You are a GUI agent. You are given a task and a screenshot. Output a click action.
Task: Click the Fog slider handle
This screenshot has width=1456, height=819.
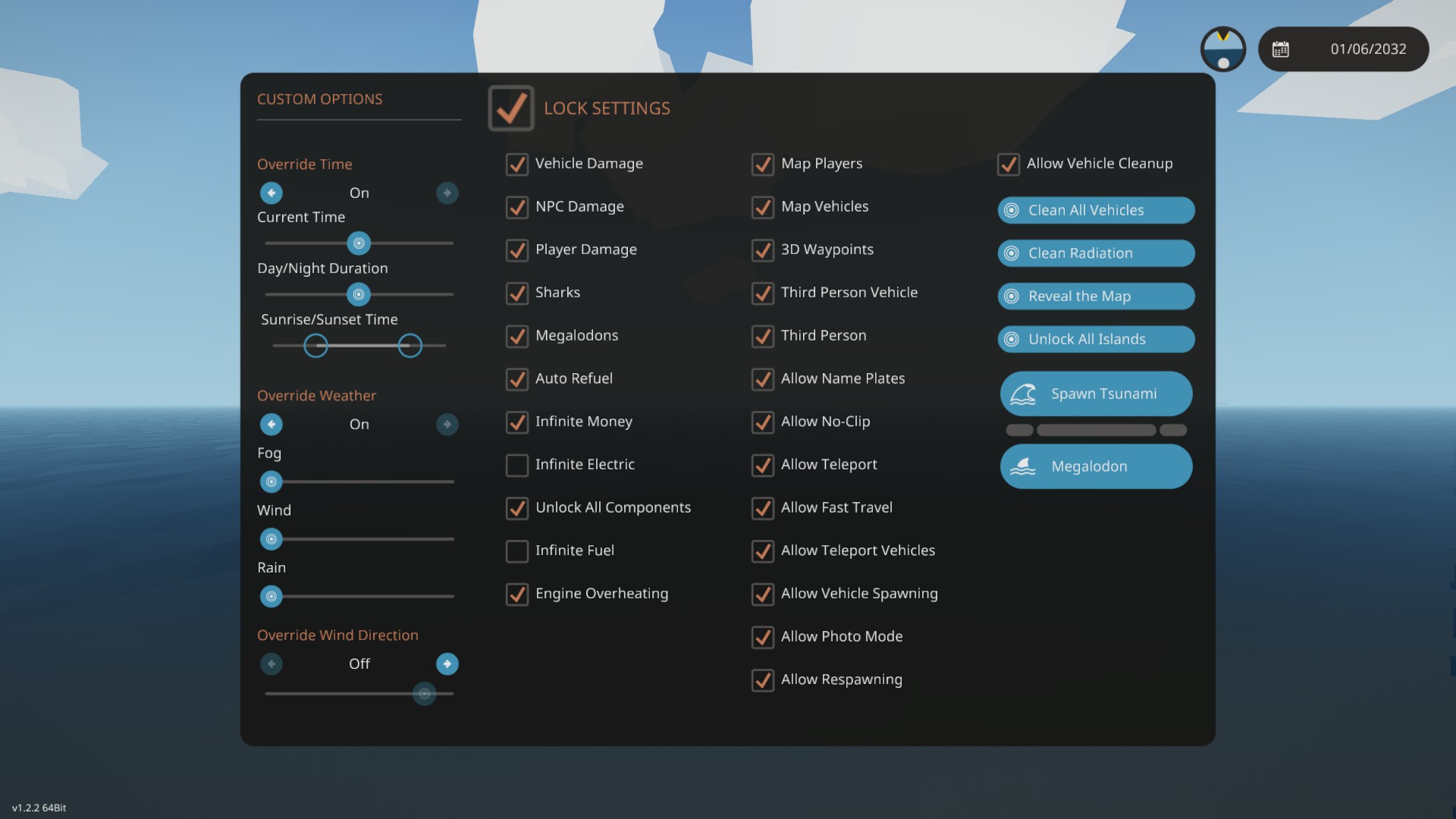271,482
